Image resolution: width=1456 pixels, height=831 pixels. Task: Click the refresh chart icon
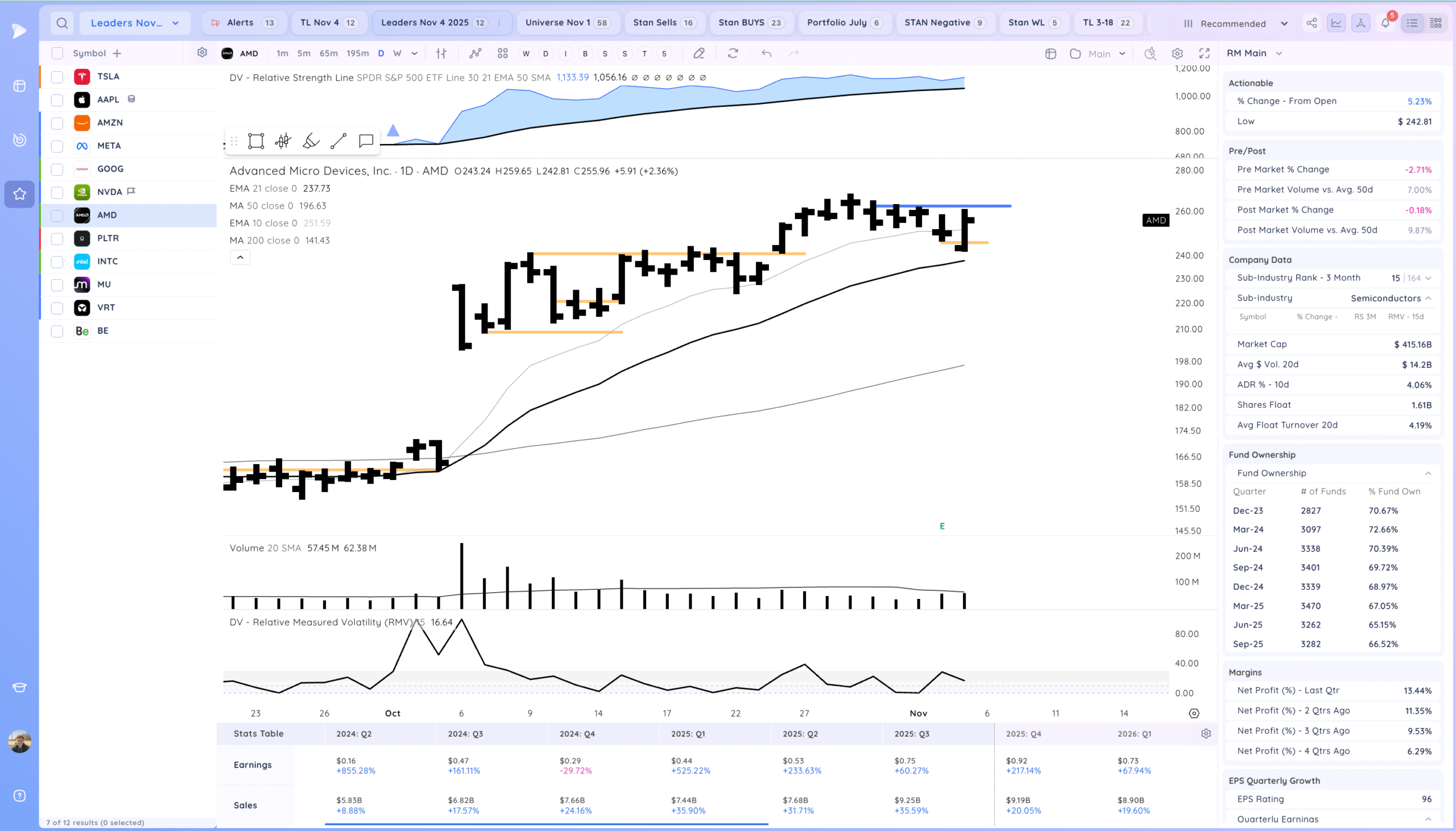coord(733,53)
